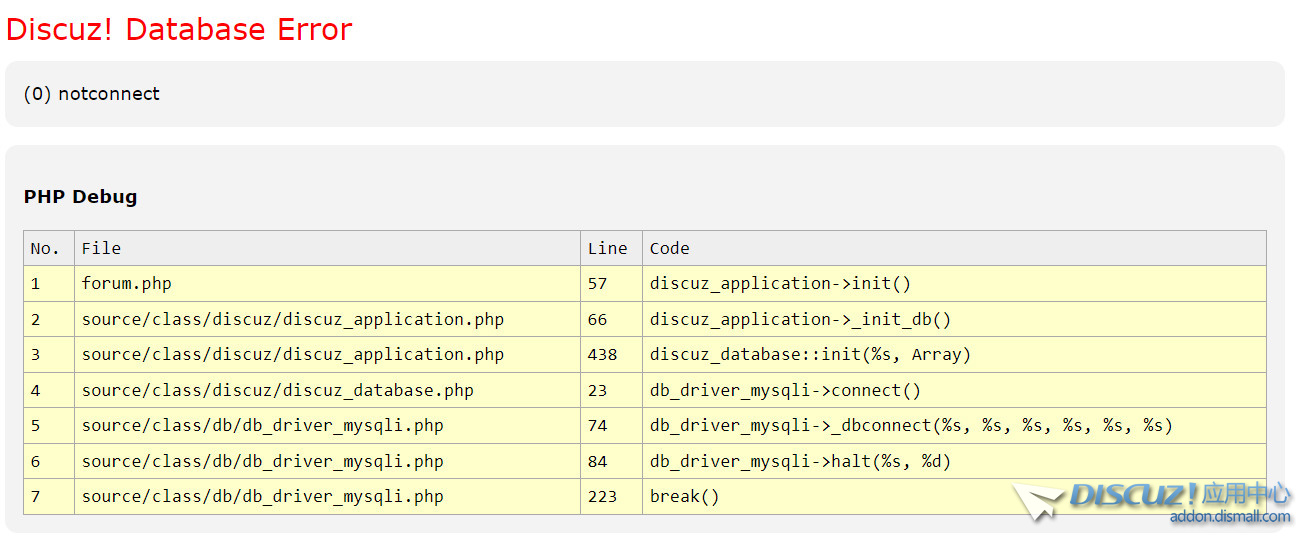Click db_driver_mysqli.php file cell in row 5
Screen dimensions: 1309x542
328,426
